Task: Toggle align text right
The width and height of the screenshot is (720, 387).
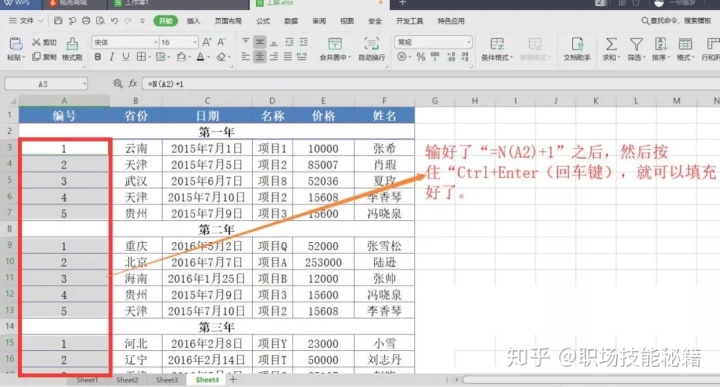Action: coord(274,57)
